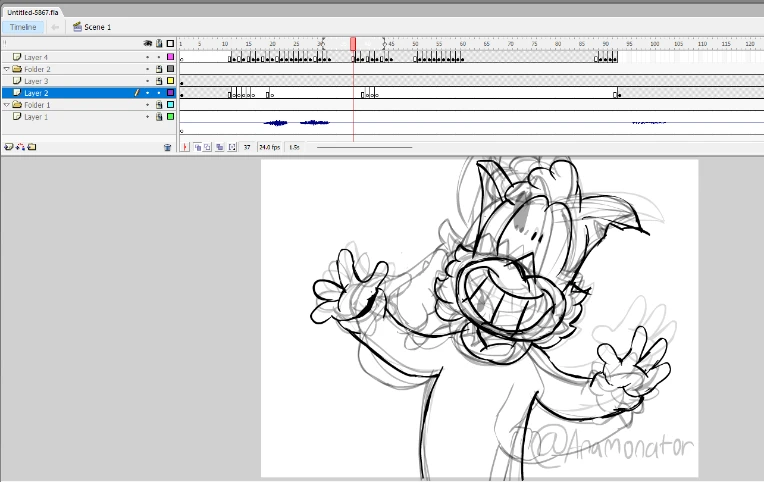Viewport: 764px width, 482px height.
Task: Click the eye icon in the layers header
Action: [148, 43]
